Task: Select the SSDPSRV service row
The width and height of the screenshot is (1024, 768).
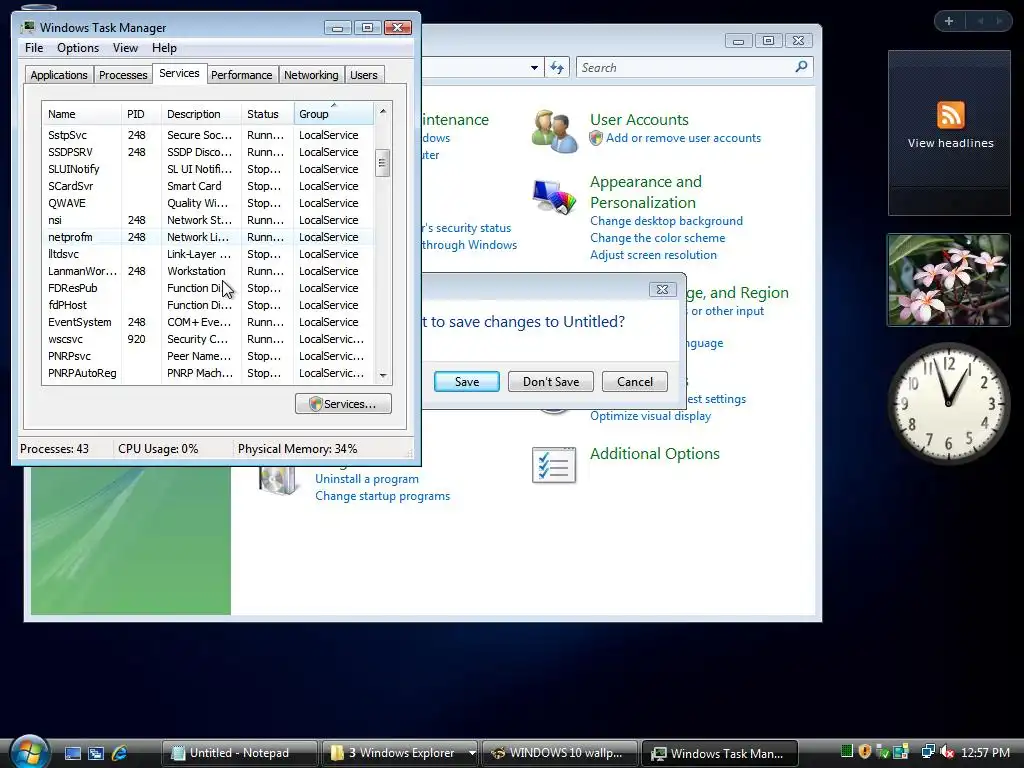Action: pyautogui.click(x=208, y=152)
